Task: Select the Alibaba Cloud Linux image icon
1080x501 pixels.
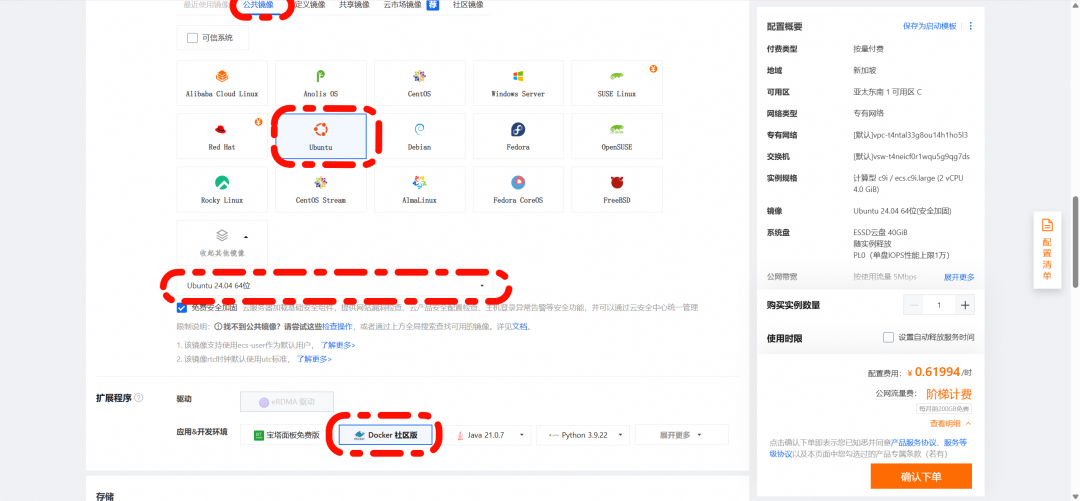Action: [x=222, y=76]
